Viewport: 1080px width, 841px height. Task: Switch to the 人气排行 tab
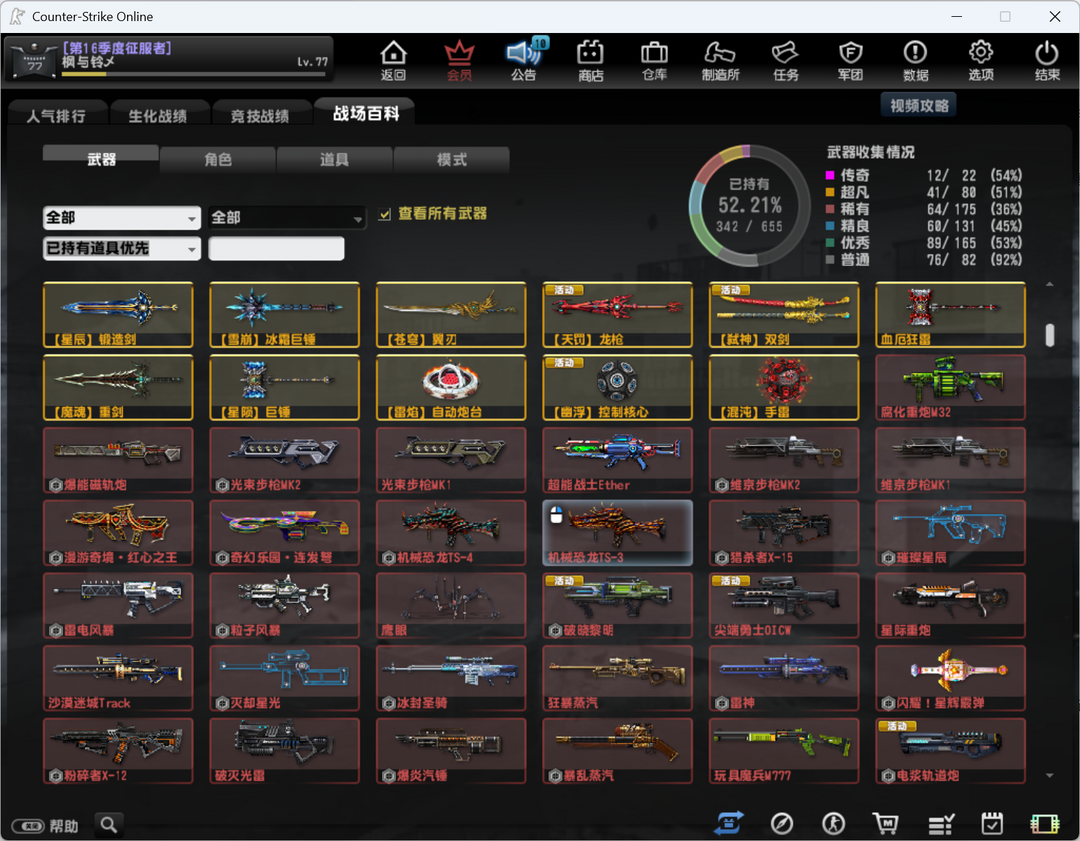pyautogui.click(x=57, y=115)
